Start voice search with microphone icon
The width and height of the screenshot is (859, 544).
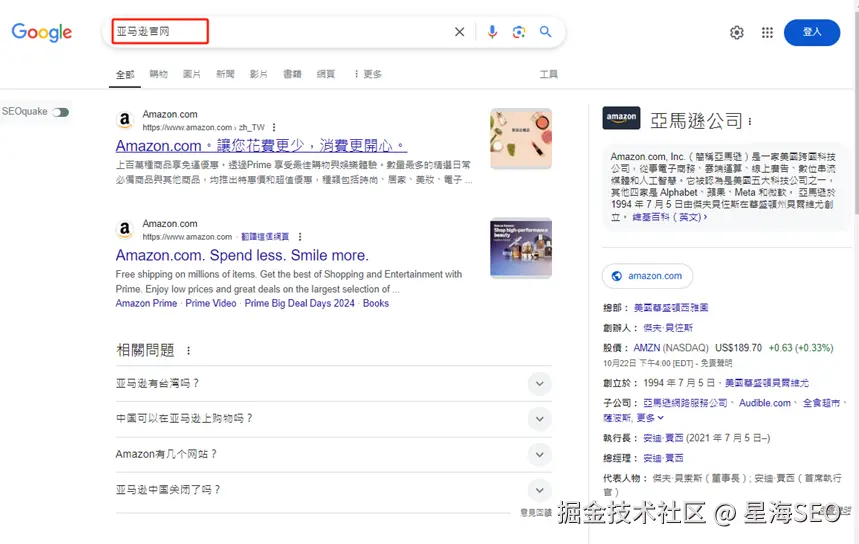492,32
